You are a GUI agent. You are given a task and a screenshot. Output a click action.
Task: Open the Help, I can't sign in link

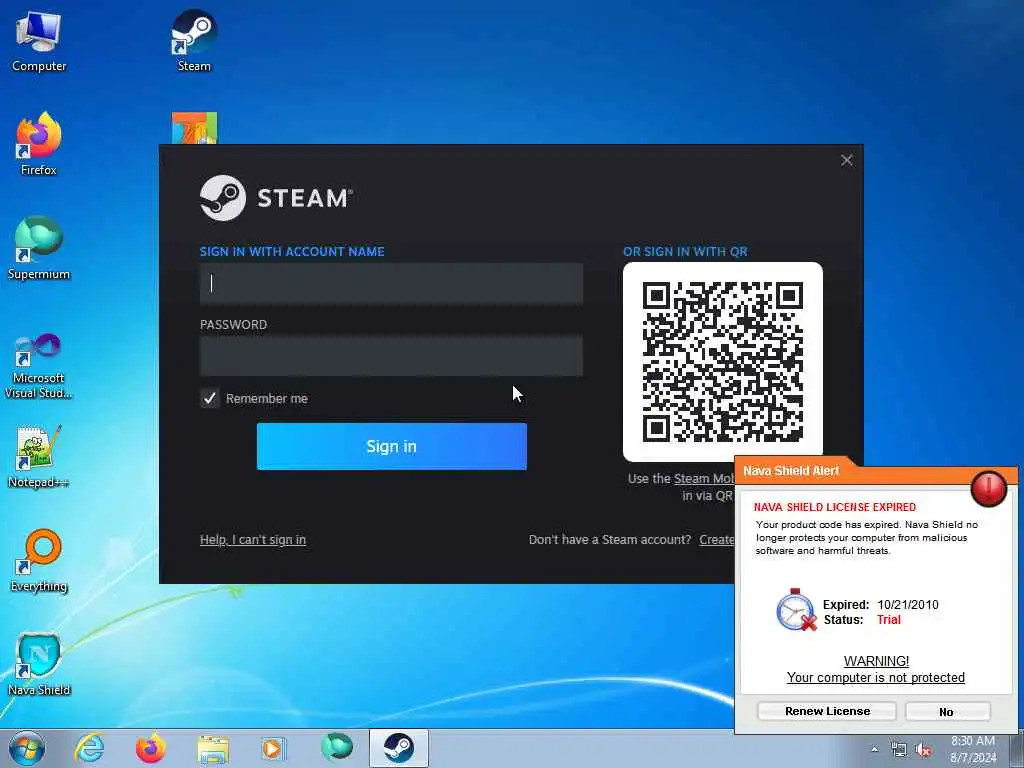pyautogui.click(x=253, y=540)
